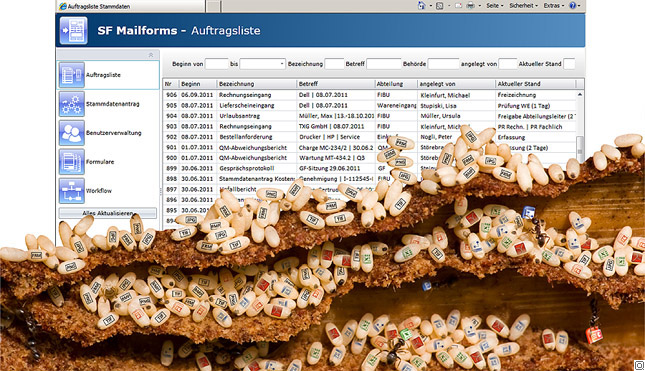The image size is (645, 371).
Task: Click the SF Mailforms logo icon
Action: (73, 30)
